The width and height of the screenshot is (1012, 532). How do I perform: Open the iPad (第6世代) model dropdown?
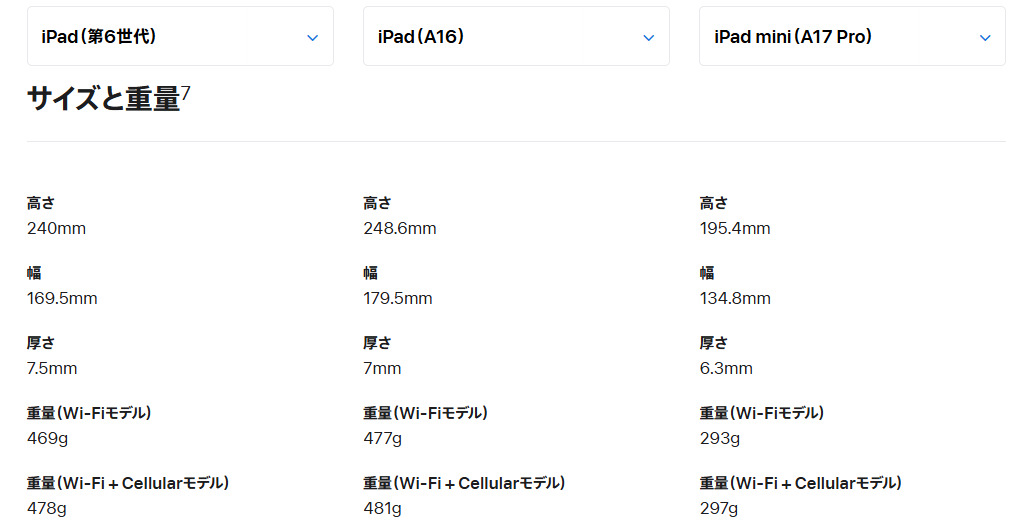click(180, 37)
